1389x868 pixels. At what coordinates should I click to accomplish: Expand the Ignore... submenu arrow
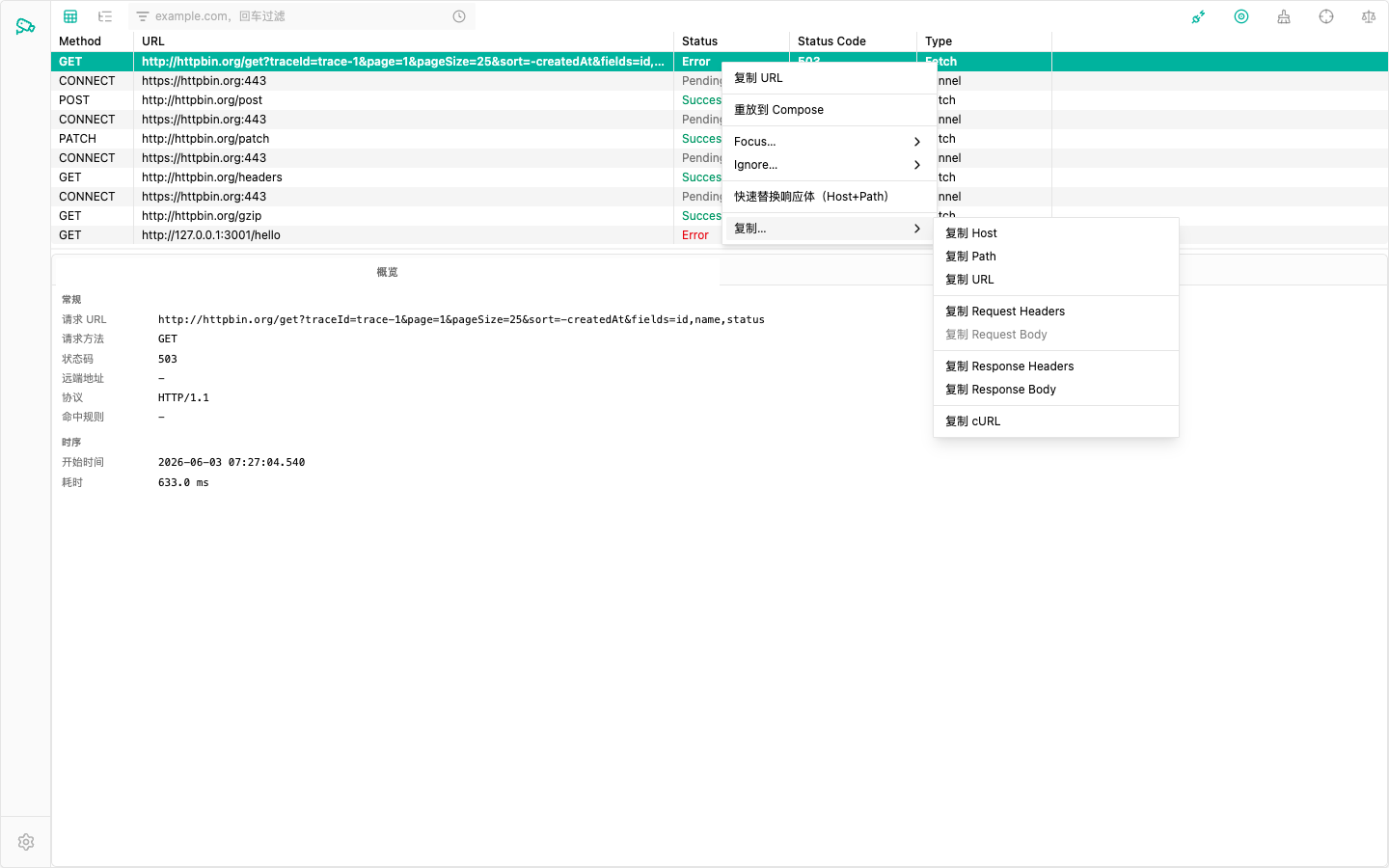click(x=917, y=165)
